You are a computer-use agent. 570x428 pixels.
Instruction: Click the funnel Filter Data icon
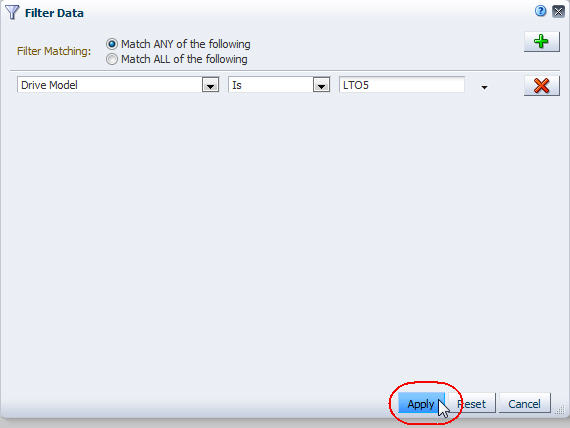point(12,12)
